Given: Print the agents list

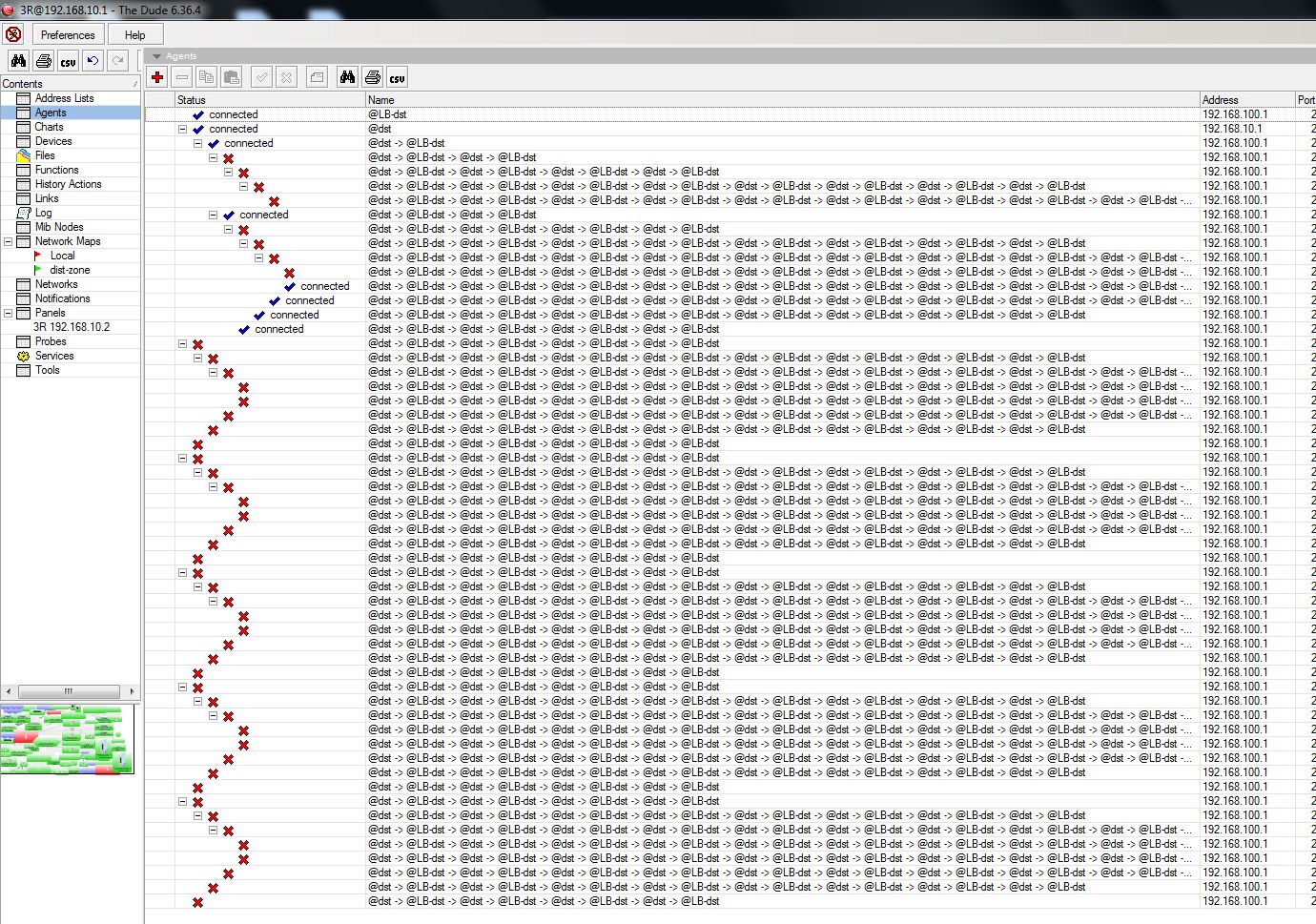Looking at the screenshot, I should (372, 77).
